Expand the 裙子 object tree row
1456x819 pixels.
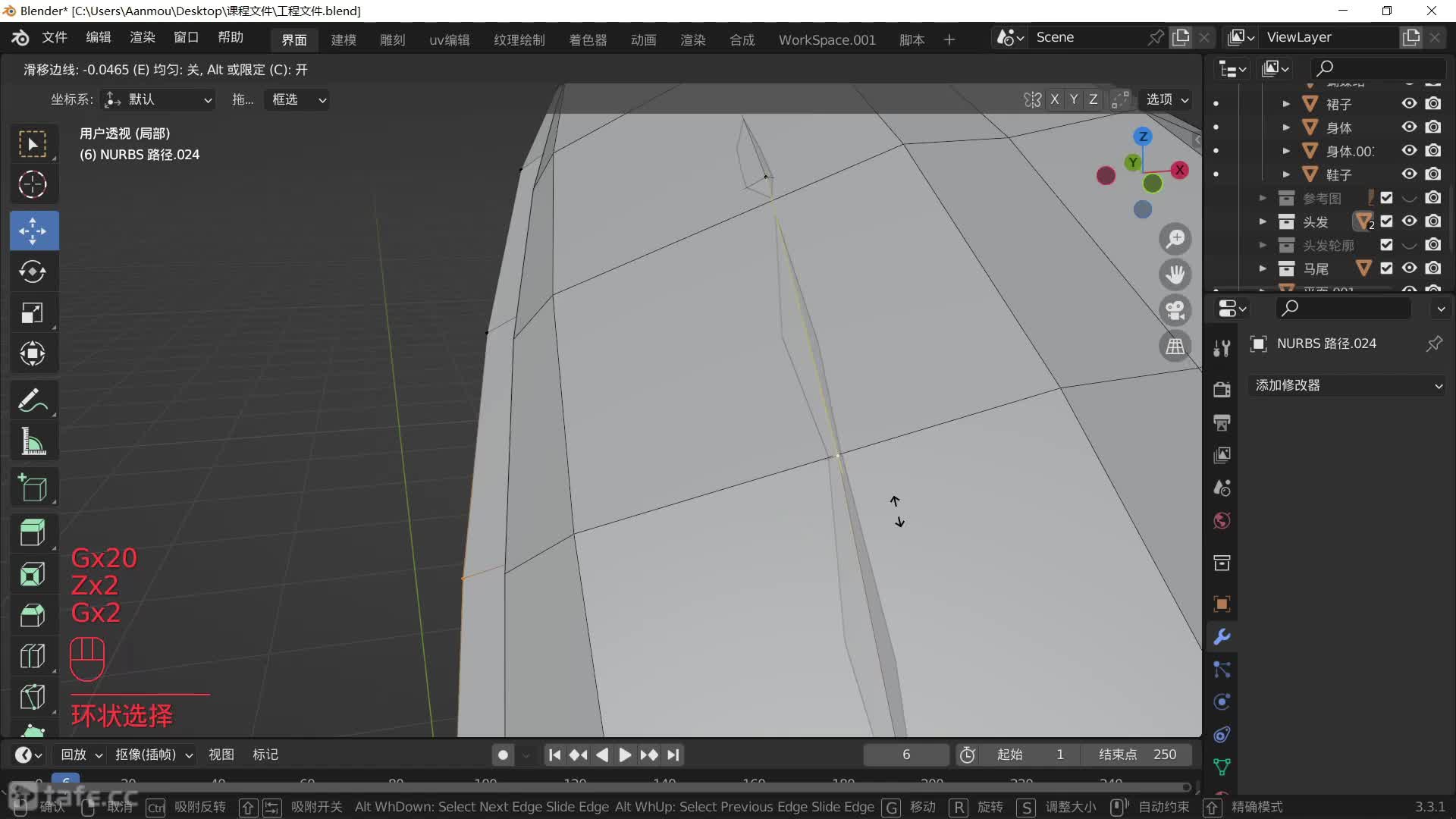1286,104
